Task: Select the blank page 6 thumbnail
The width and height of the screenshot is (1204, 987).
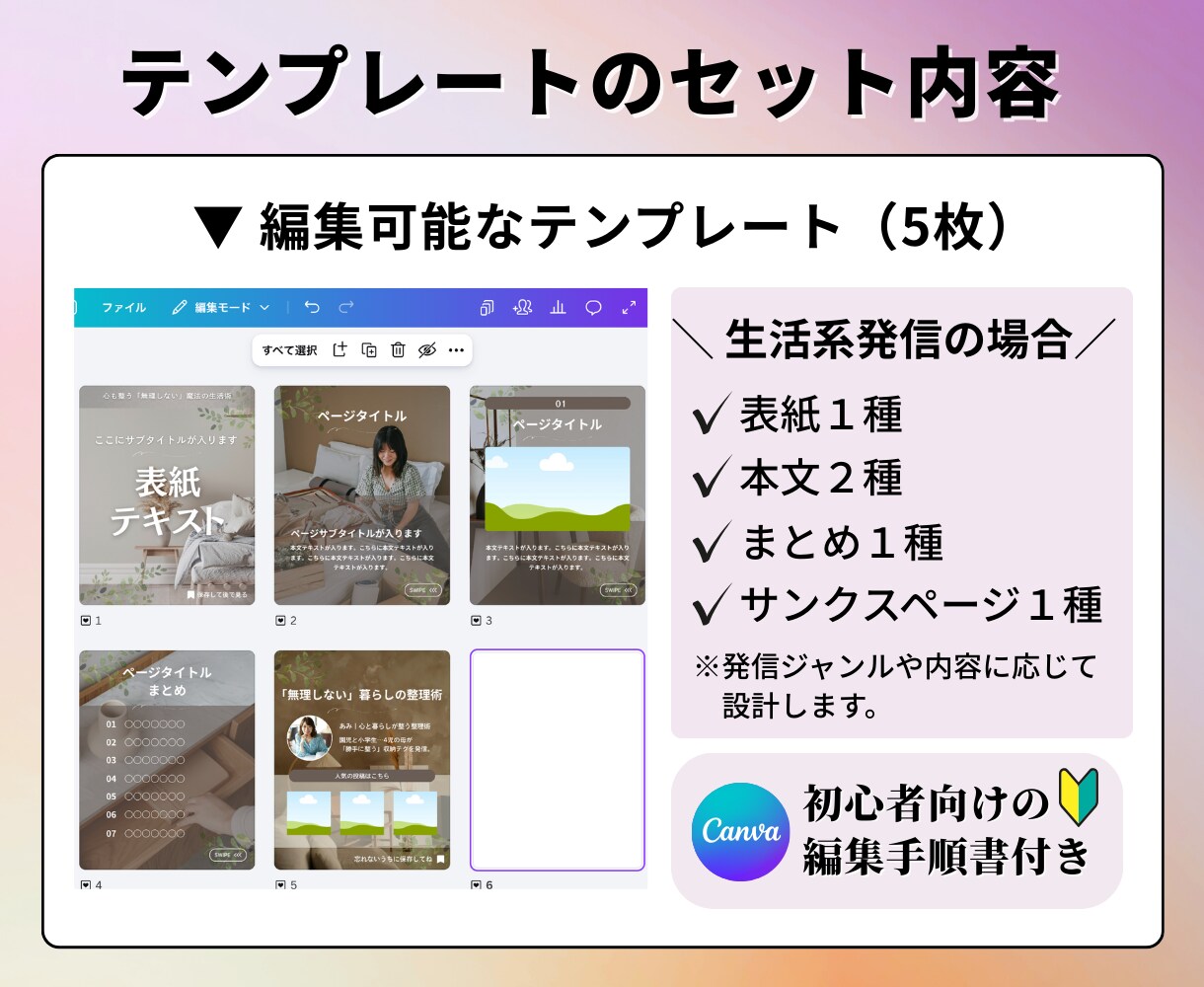Action: pyautogui.click(x=558, y=760)
